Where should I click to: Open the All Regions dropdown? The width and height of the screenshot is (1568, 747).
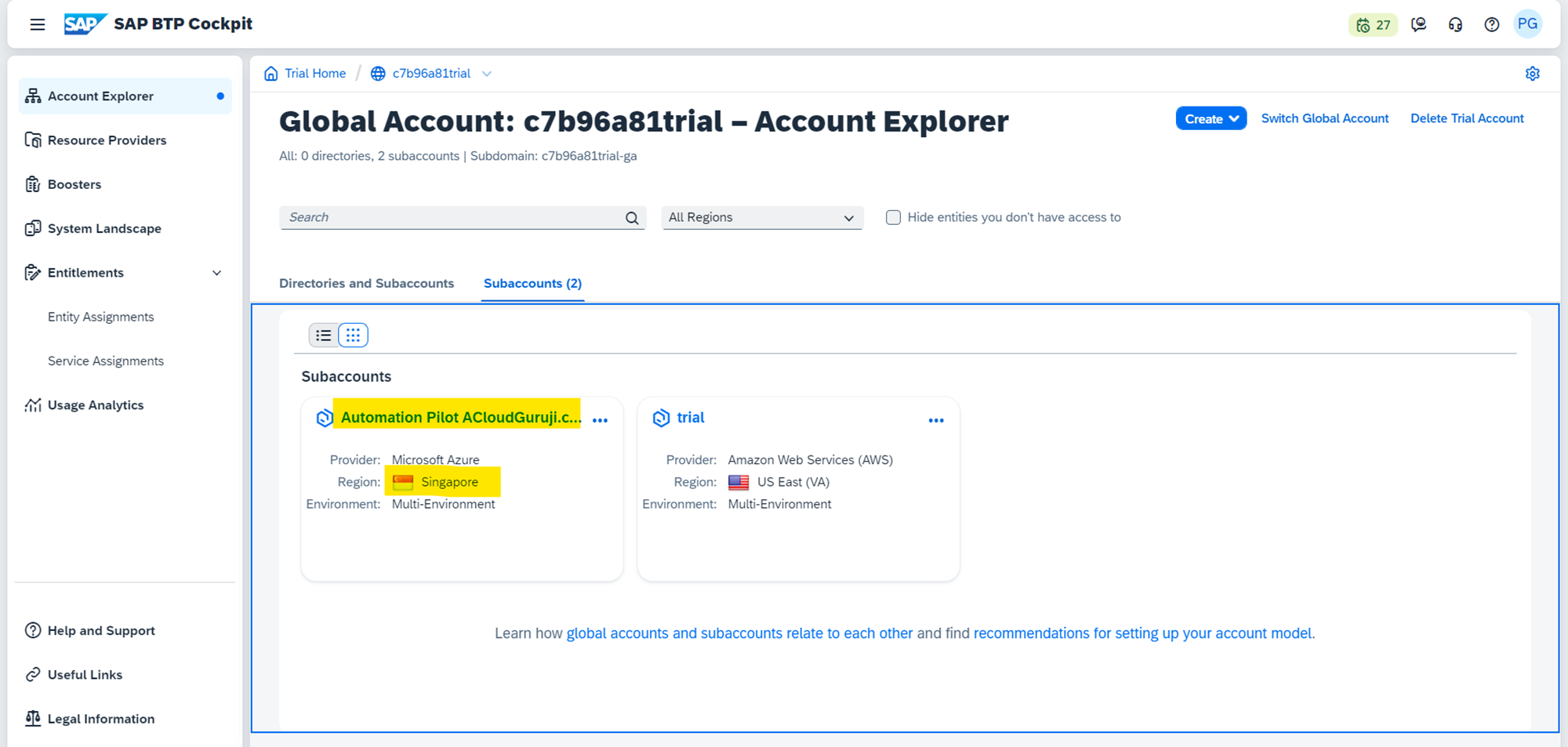761,218
